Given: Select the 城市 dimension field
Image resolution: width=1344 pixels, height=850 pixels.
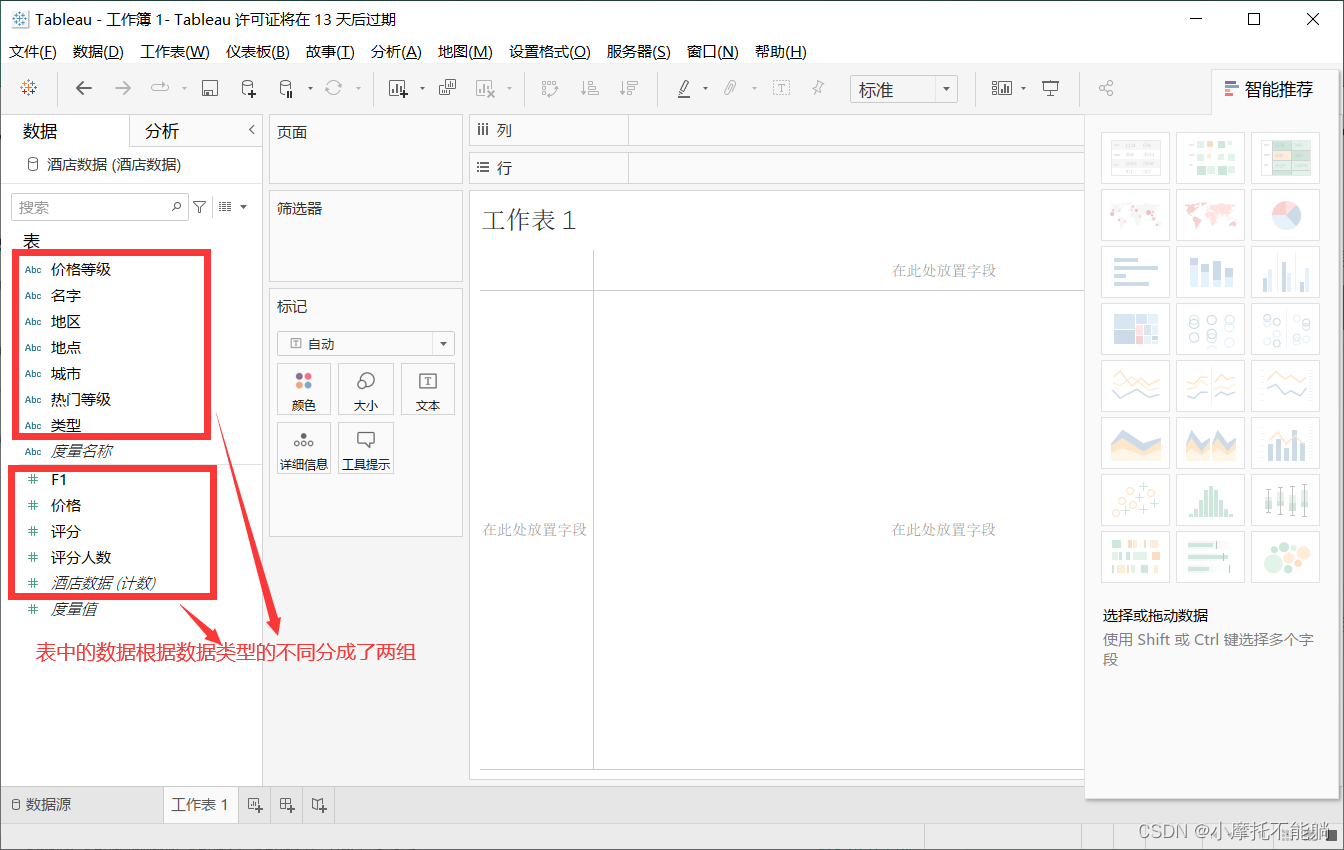Looking at the screenshot, I should 66,373.
